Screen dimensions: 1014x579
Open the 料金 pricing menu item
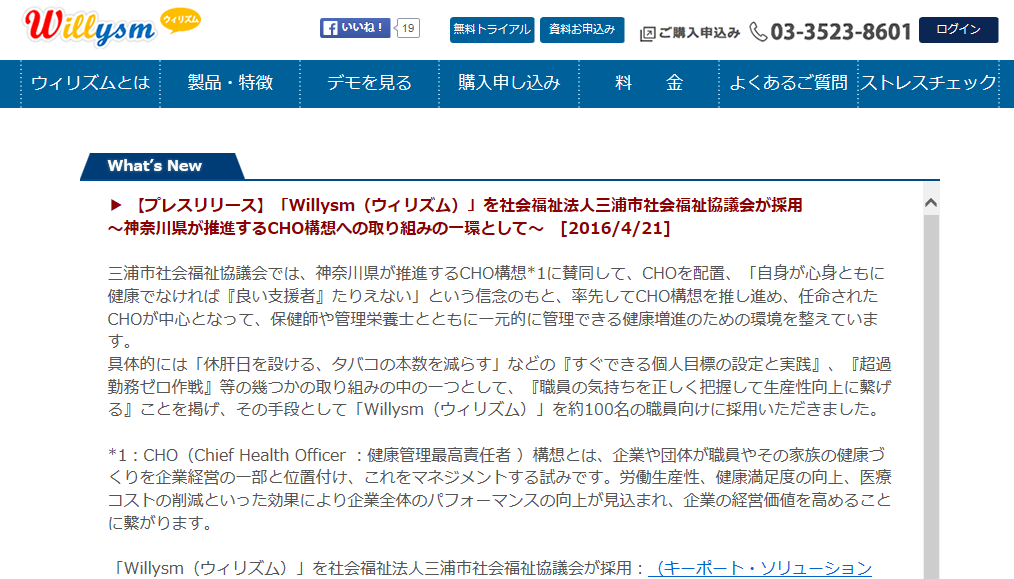(x=649, y=83)
